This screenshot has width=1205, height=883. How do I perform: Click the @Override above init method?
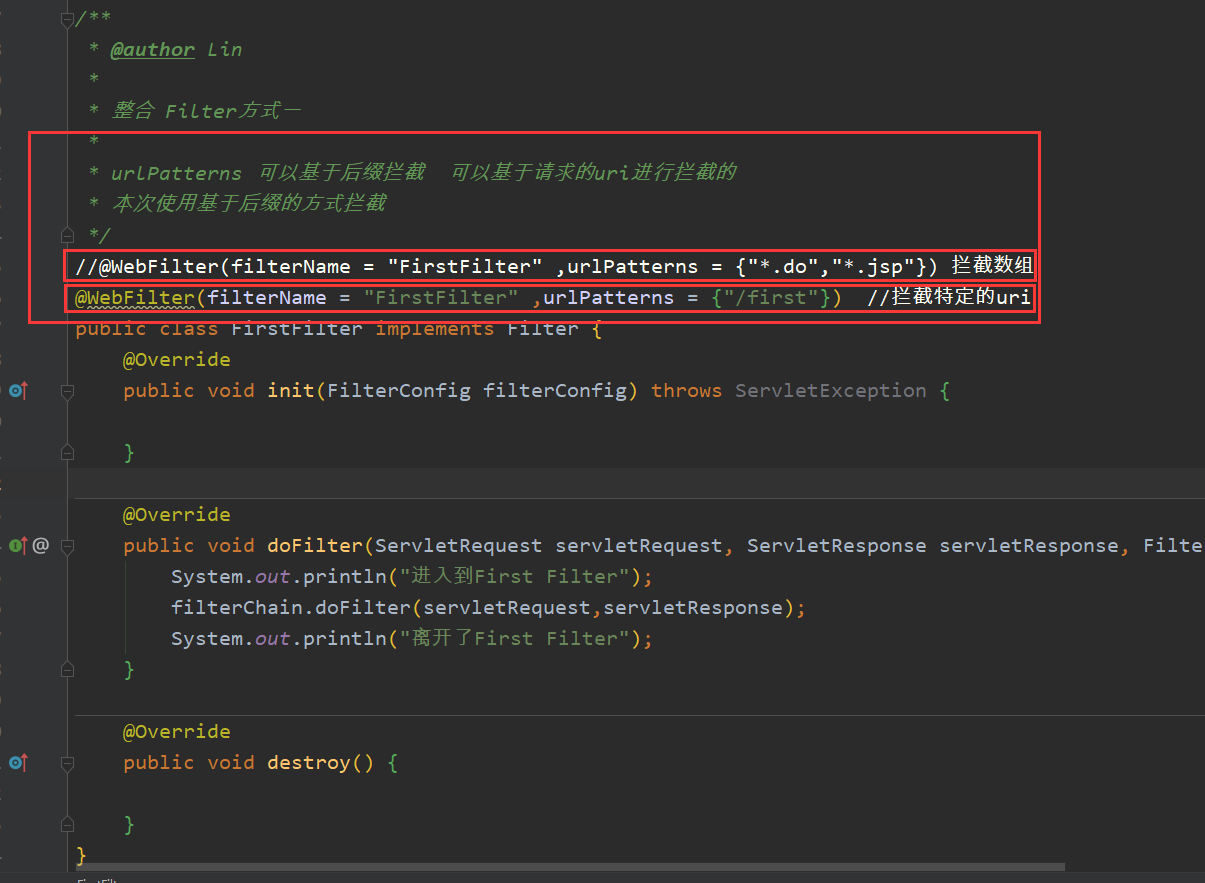tap(177, 360)
